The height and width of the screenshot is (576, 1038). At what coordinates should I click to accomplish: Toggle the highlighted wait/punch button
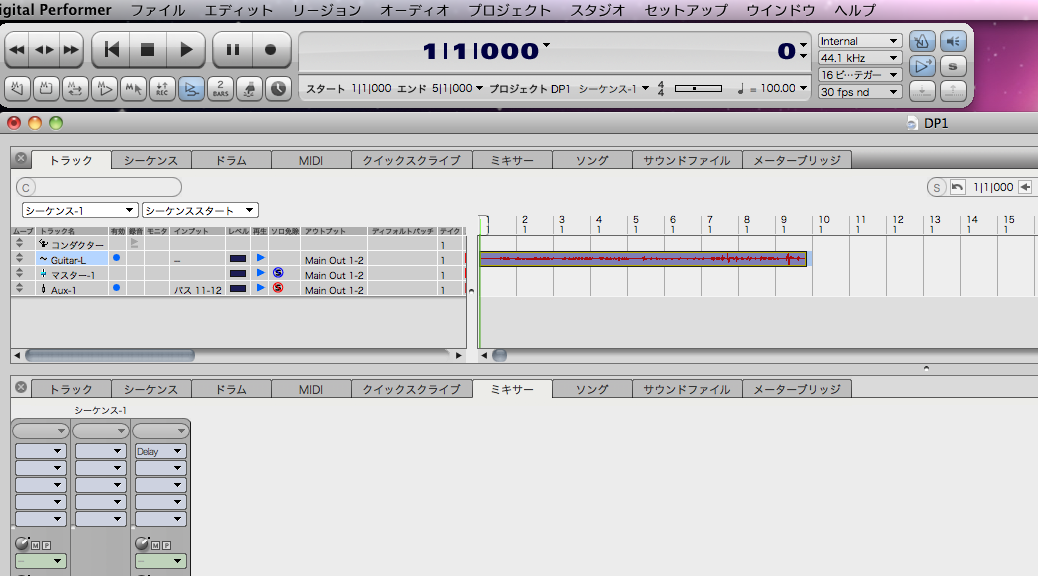pyautogui.click(x=191, y=89)
